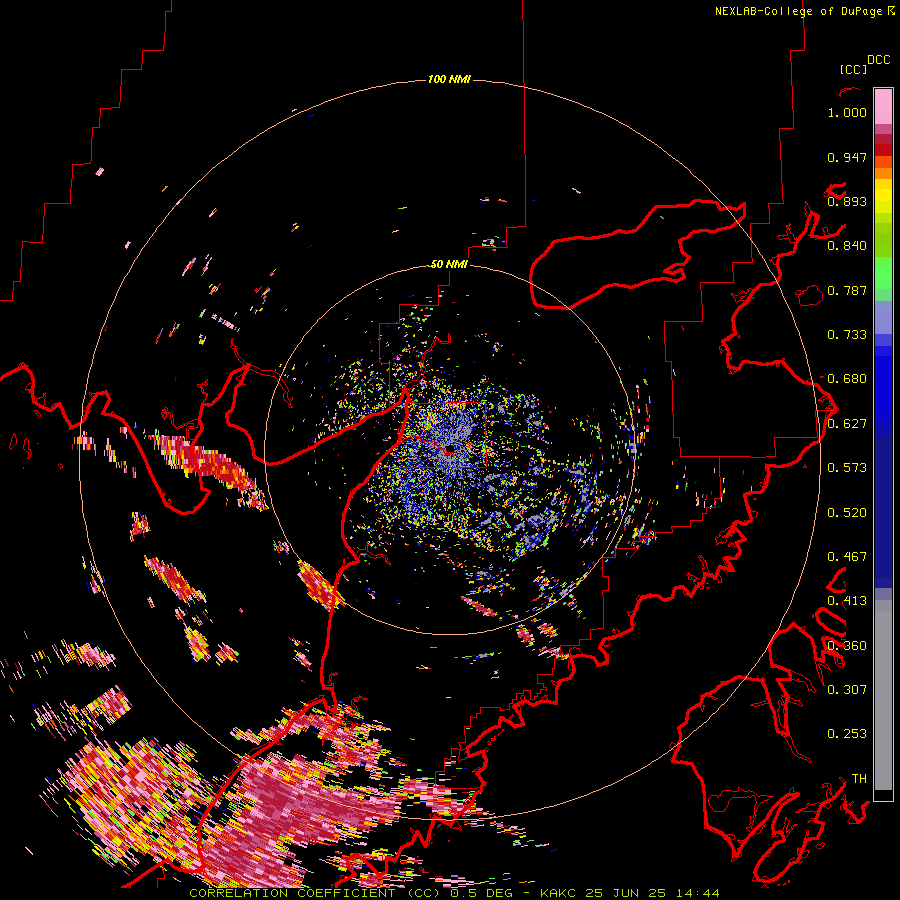Select the 50 NMI range ring label
Image resolution: width=900 pixels, height=900 pixels.
coord(449,264)
